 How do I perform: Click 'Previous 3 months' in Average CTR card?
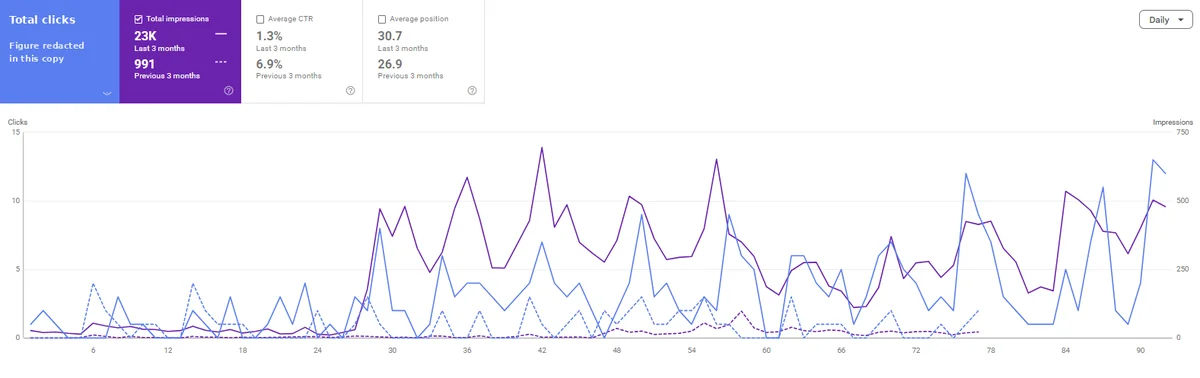289,76
